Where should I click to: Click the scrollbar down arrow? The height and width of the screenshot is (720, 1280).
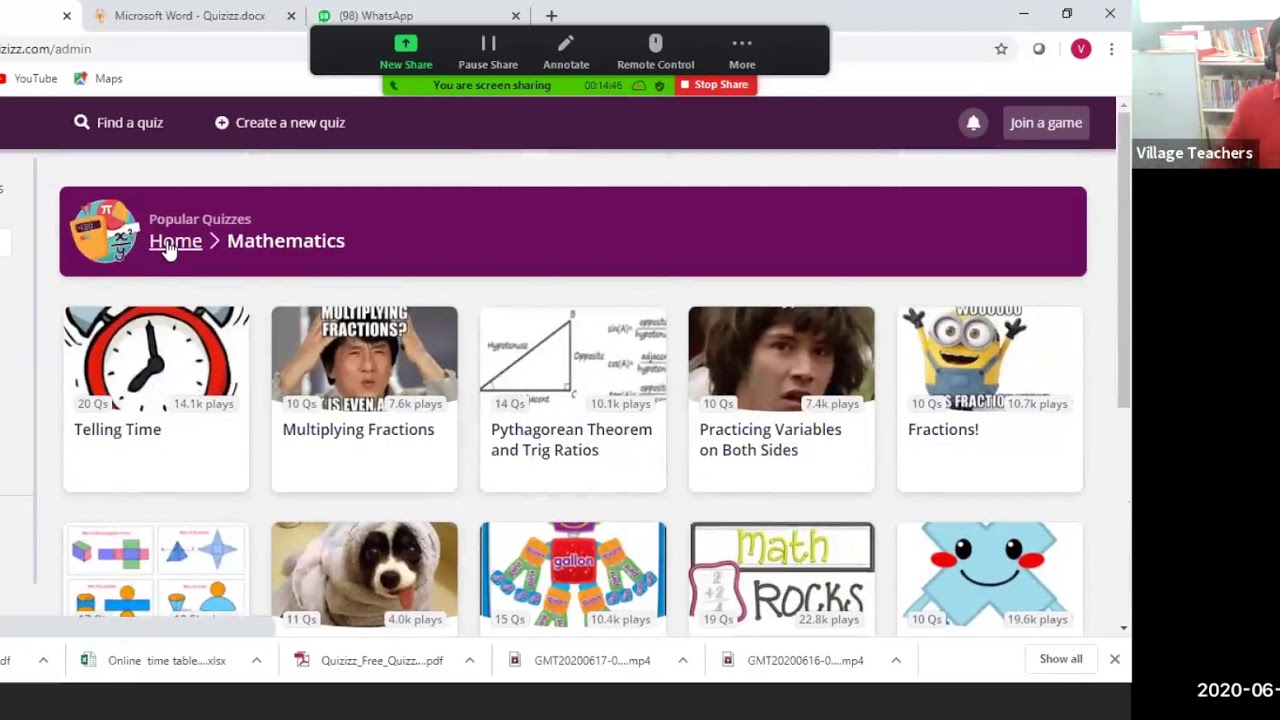(1123, 628)
